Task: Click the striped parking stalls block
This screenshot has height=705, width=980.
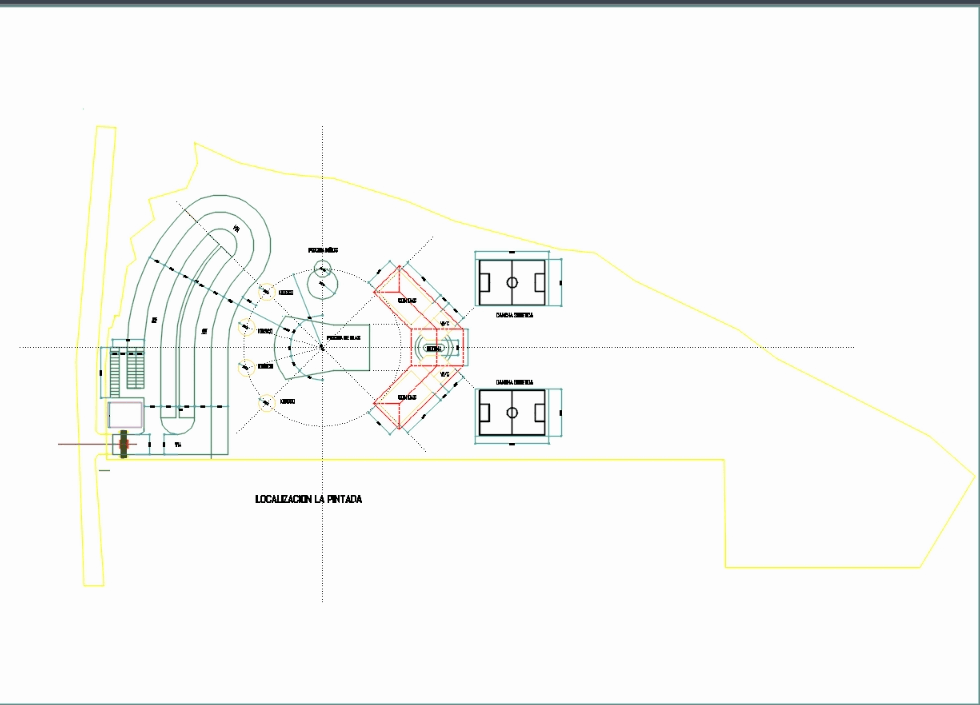Action: [126, 370]
